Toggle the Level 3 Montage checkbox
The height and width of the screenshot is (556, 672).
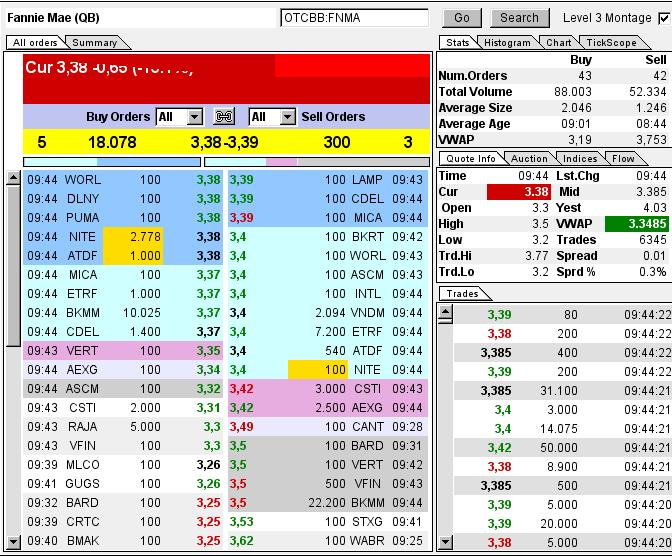(663, 18)
